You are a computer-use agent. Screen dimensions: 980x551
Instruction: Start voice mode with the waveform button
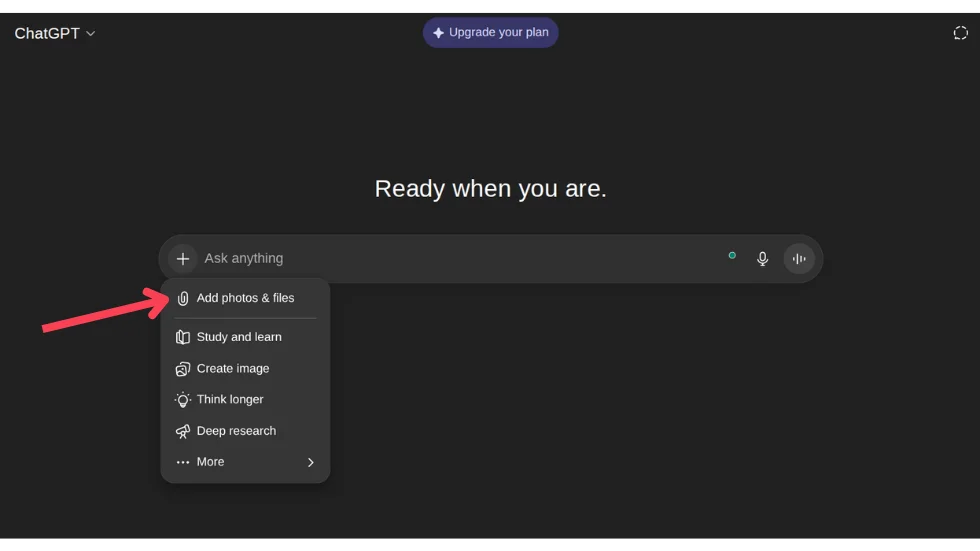click(x=799, y=259)
